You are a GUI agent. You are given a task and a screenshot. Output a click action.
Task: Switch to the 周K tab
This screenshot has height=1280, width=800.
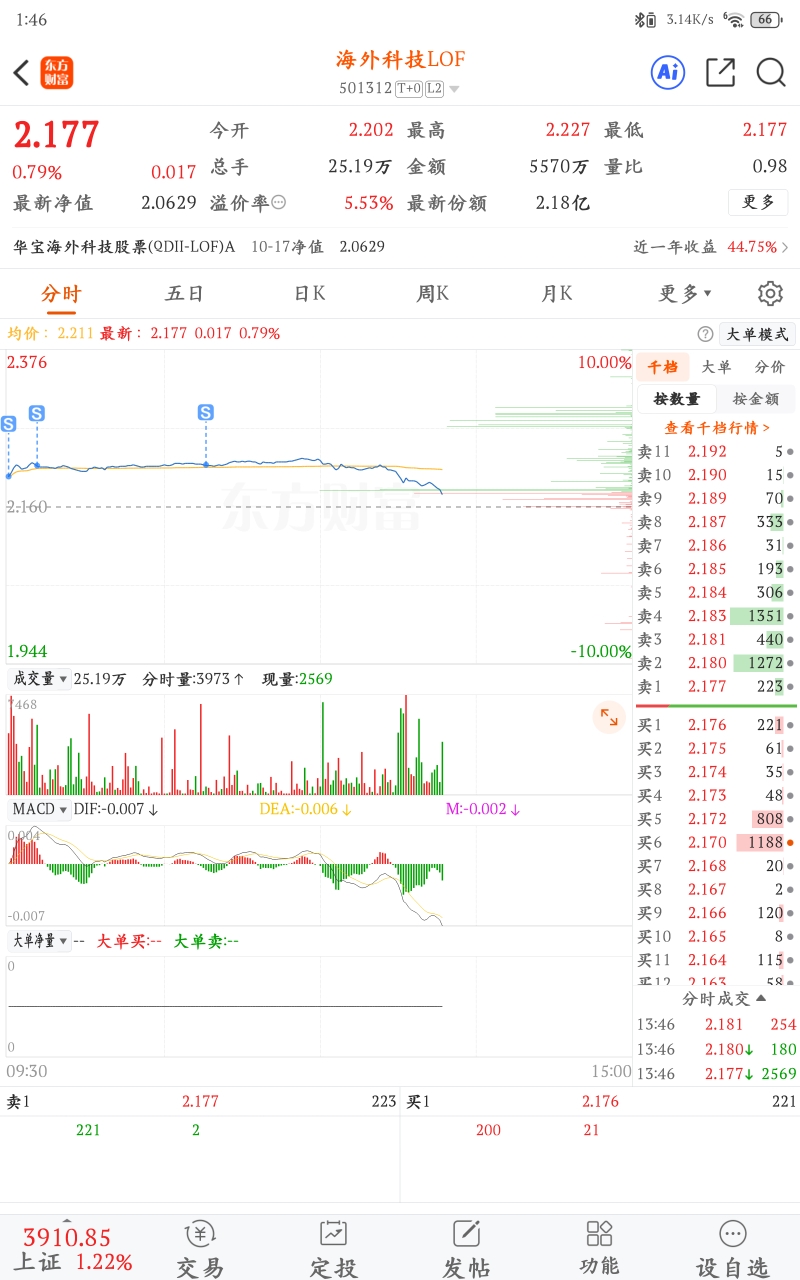432,293
